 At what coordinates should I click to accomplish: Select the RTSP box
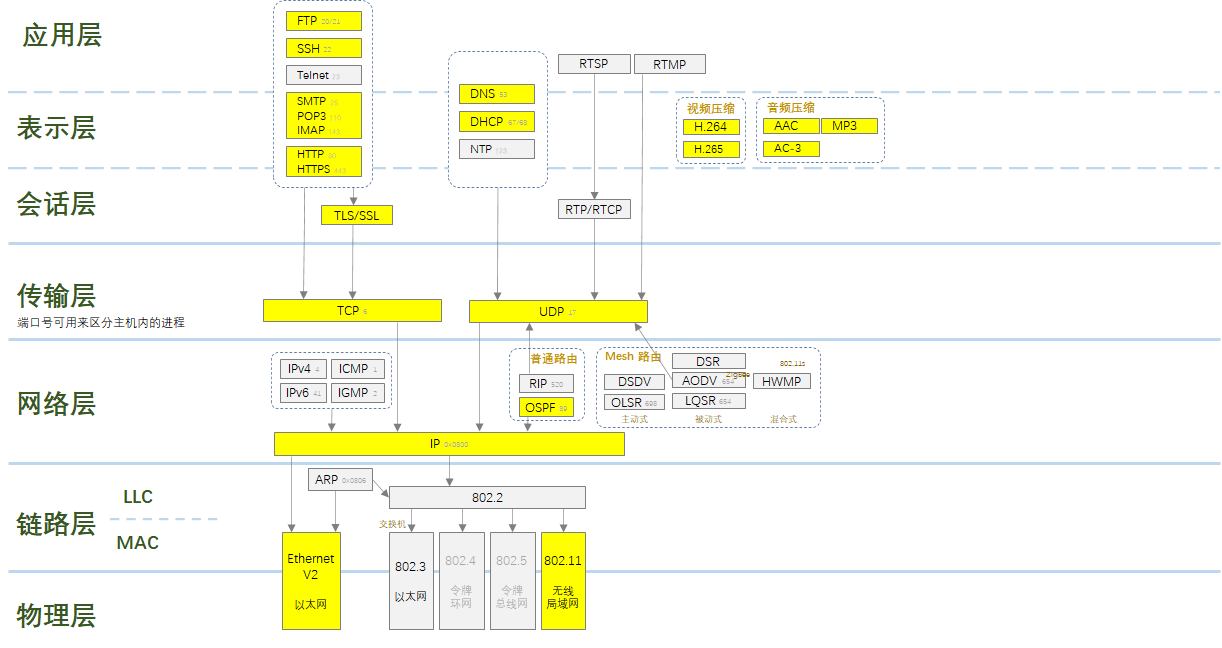[x=594, y=64]
